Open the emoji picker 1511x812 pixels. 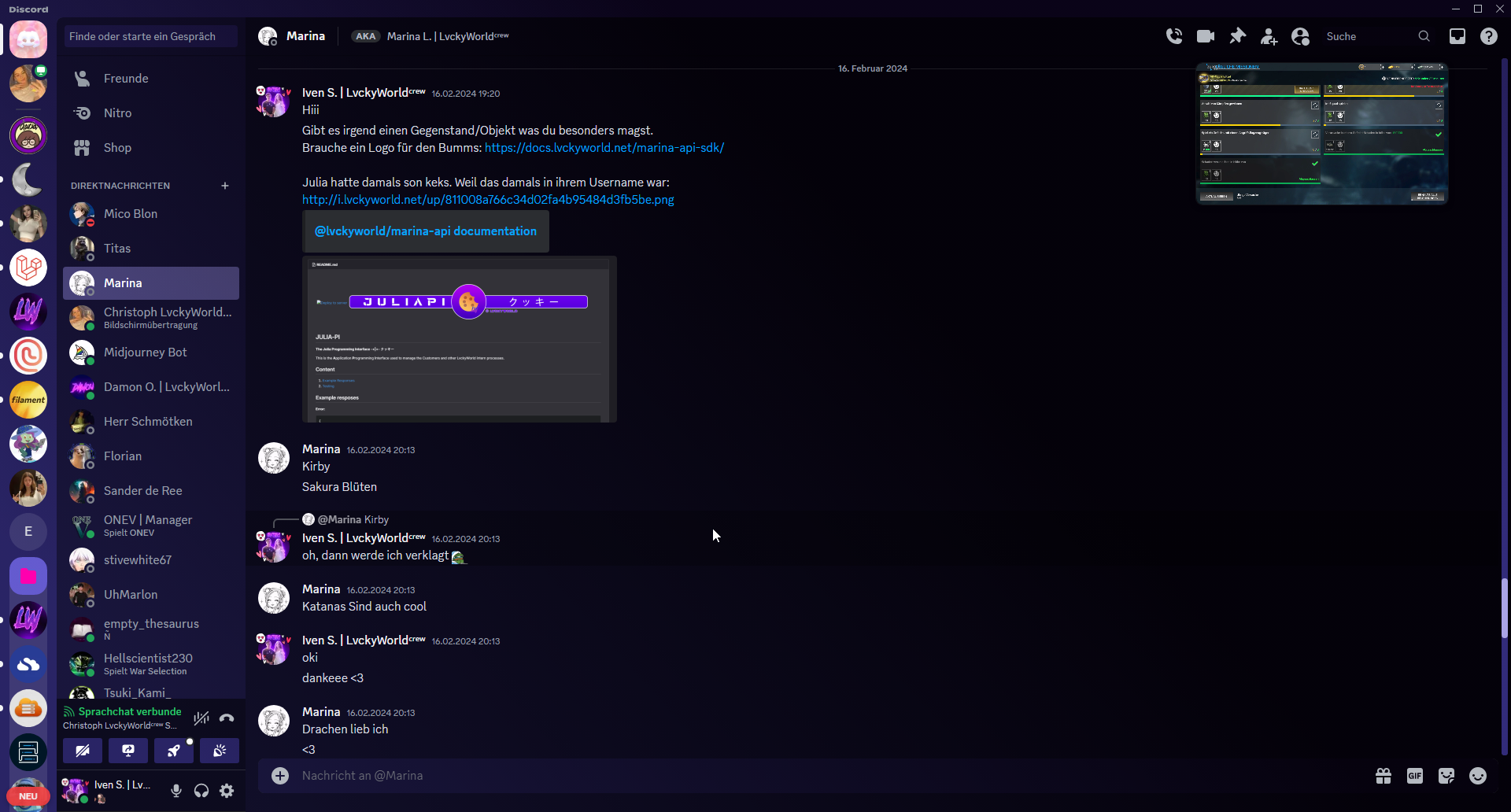pyautogui.click(x=1478, y=776)
